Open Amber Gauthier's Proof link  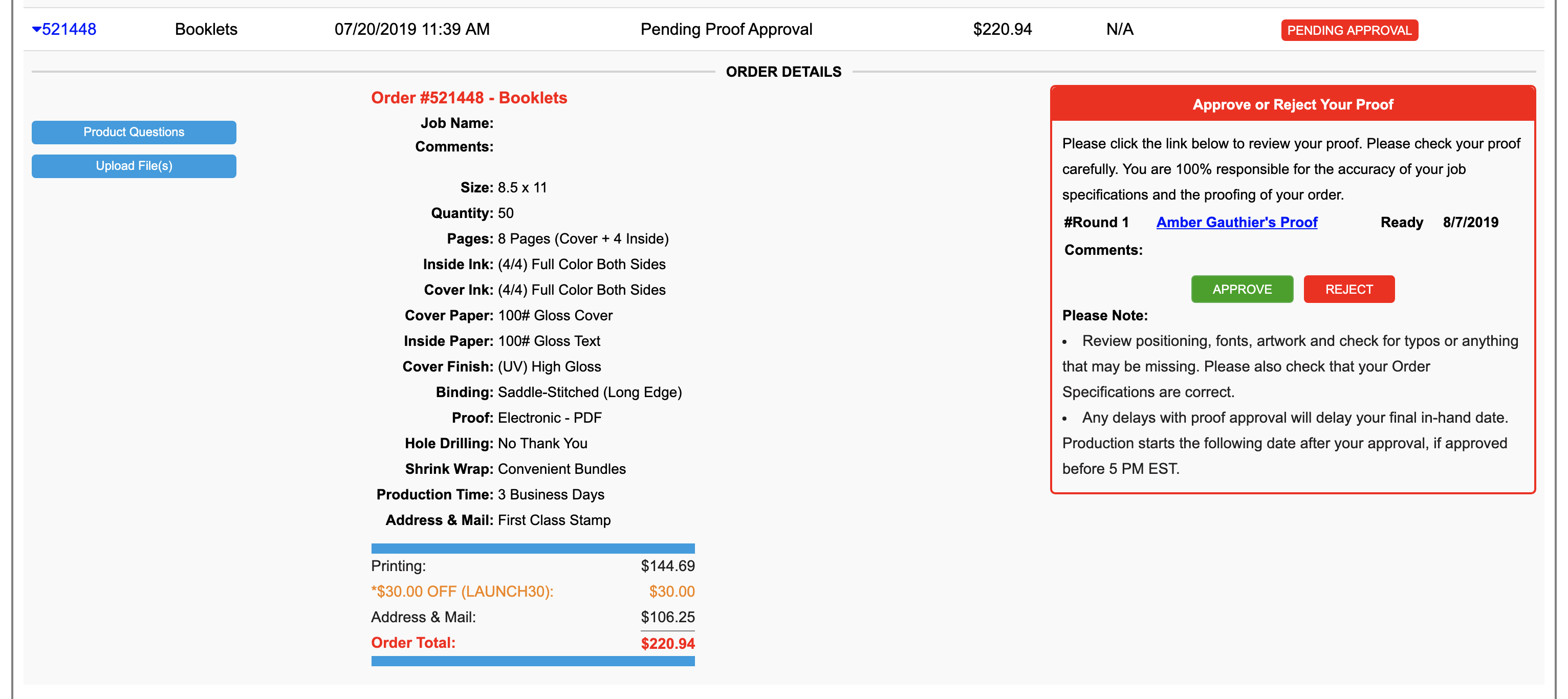point(1236,222)
